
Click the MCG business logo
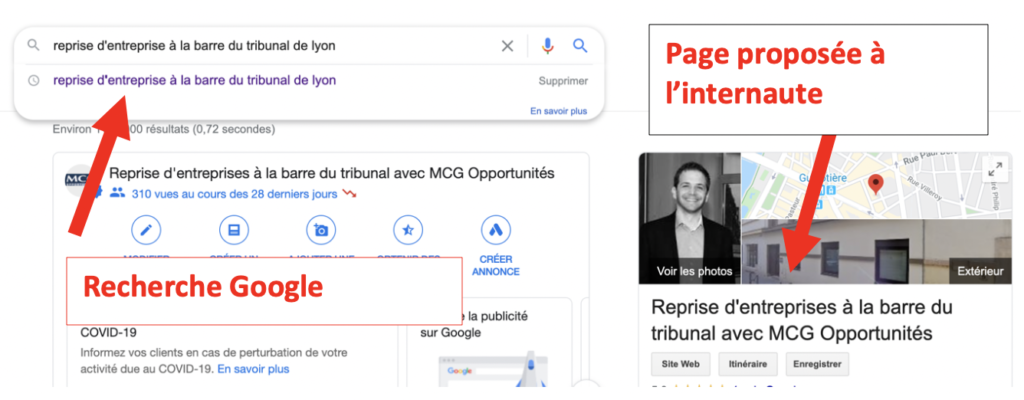(x=80, y=180)
